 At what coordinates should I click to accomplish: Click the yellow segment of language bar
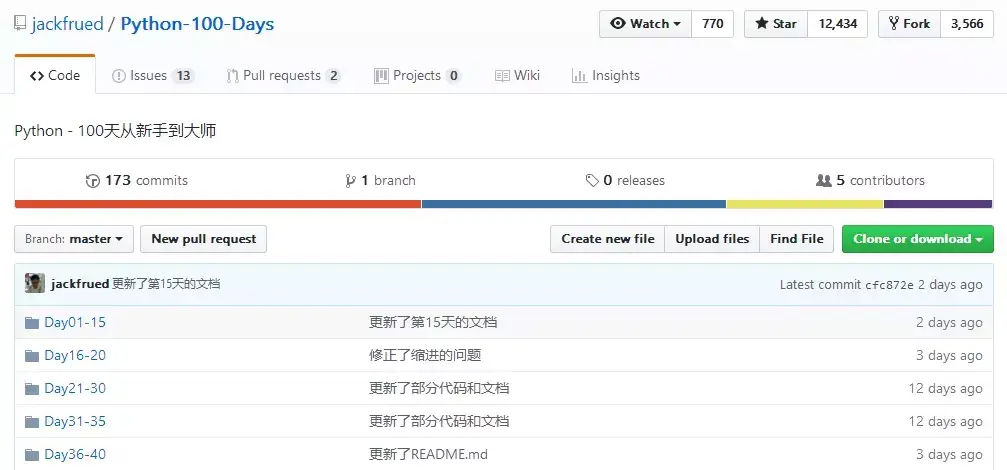pyautogui.click(x=805, y=204)
